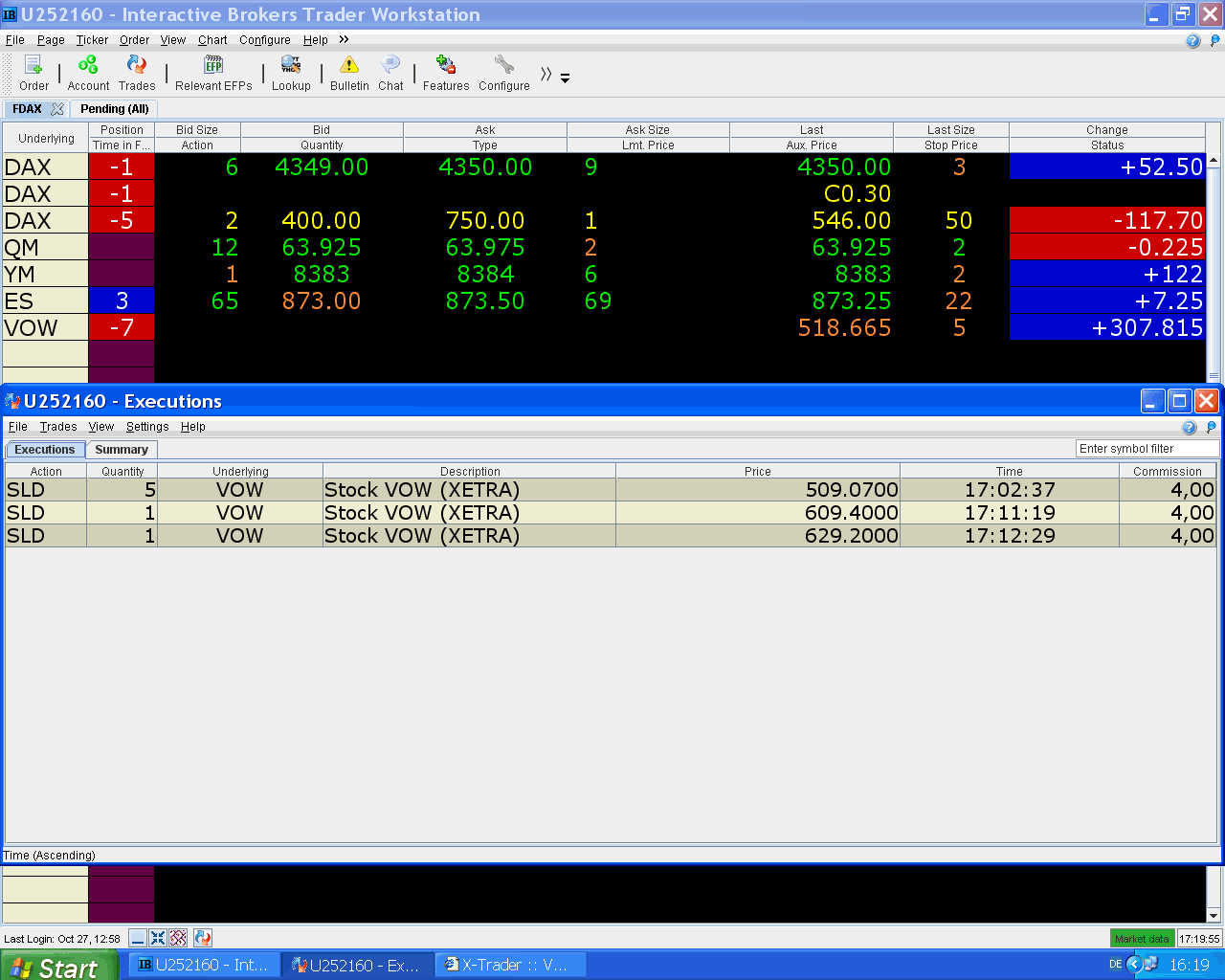Click the Quantity column header in Executions
This screenshot has height=980, width=1225.
(122, 471)
